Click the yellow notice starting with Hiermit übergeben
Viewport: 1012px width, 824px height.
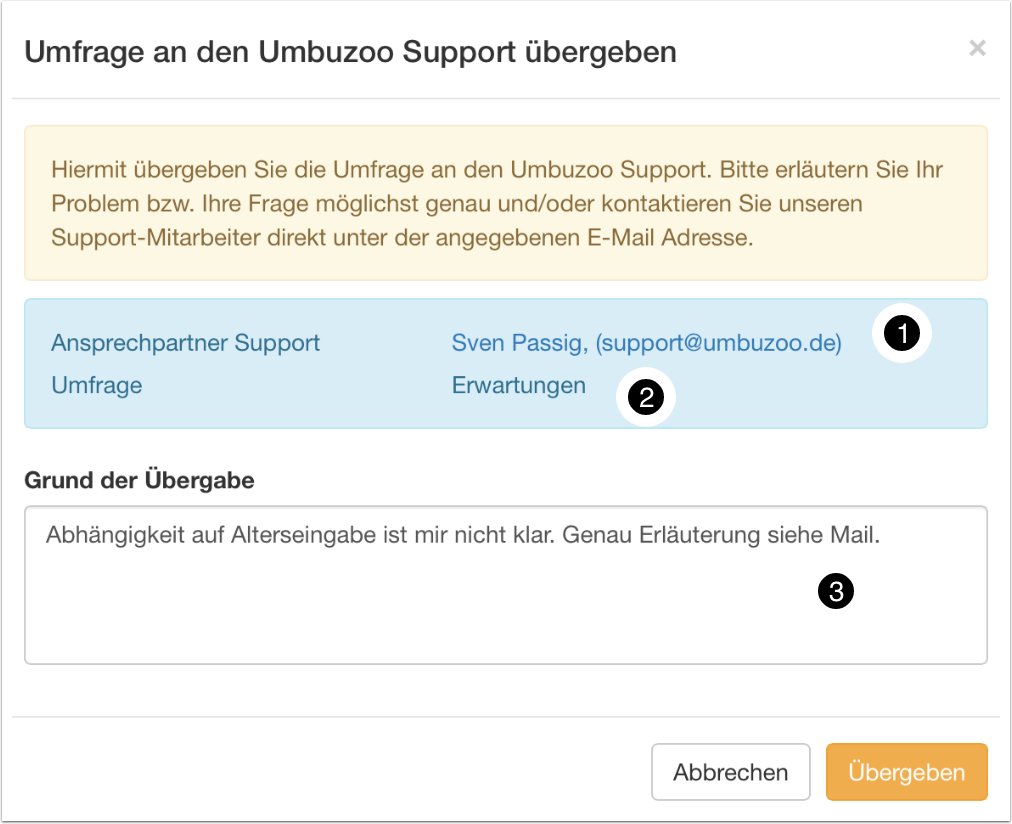coord(505,202)
